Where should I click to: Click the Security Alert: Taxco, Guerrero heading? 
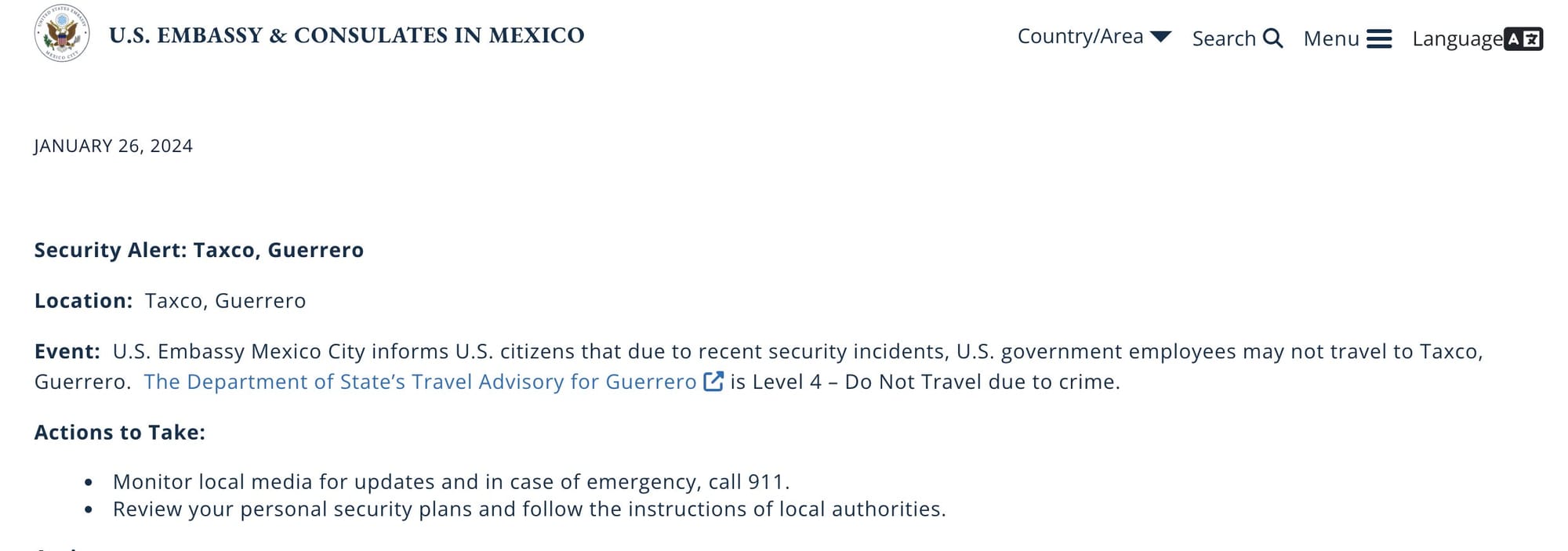coord(198,250)
